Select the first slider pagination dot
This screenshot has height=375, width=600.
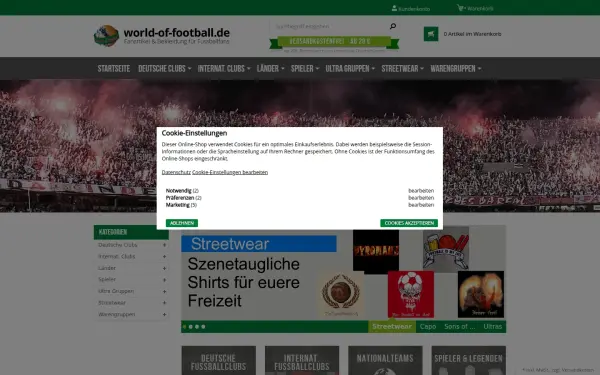[184, 327]
